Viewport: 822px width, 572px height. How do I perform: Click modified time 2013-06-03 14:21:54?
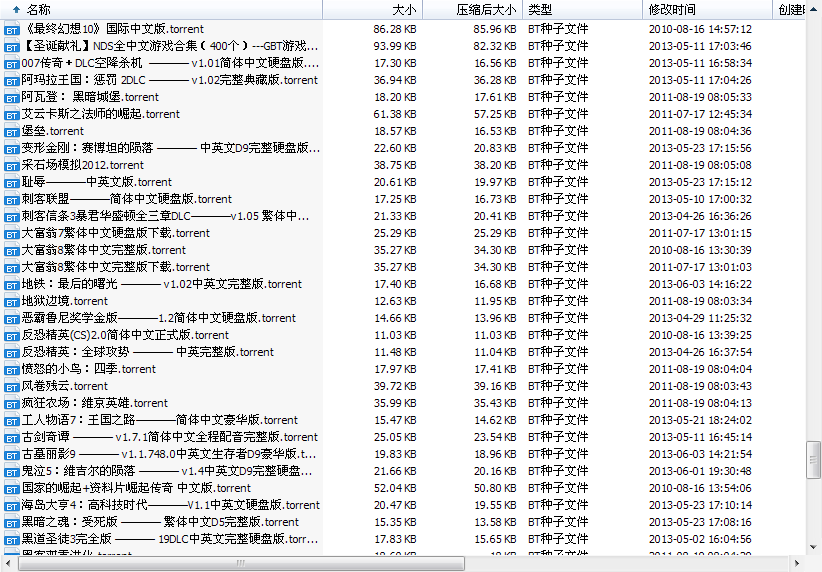click(x=700, y=454)
